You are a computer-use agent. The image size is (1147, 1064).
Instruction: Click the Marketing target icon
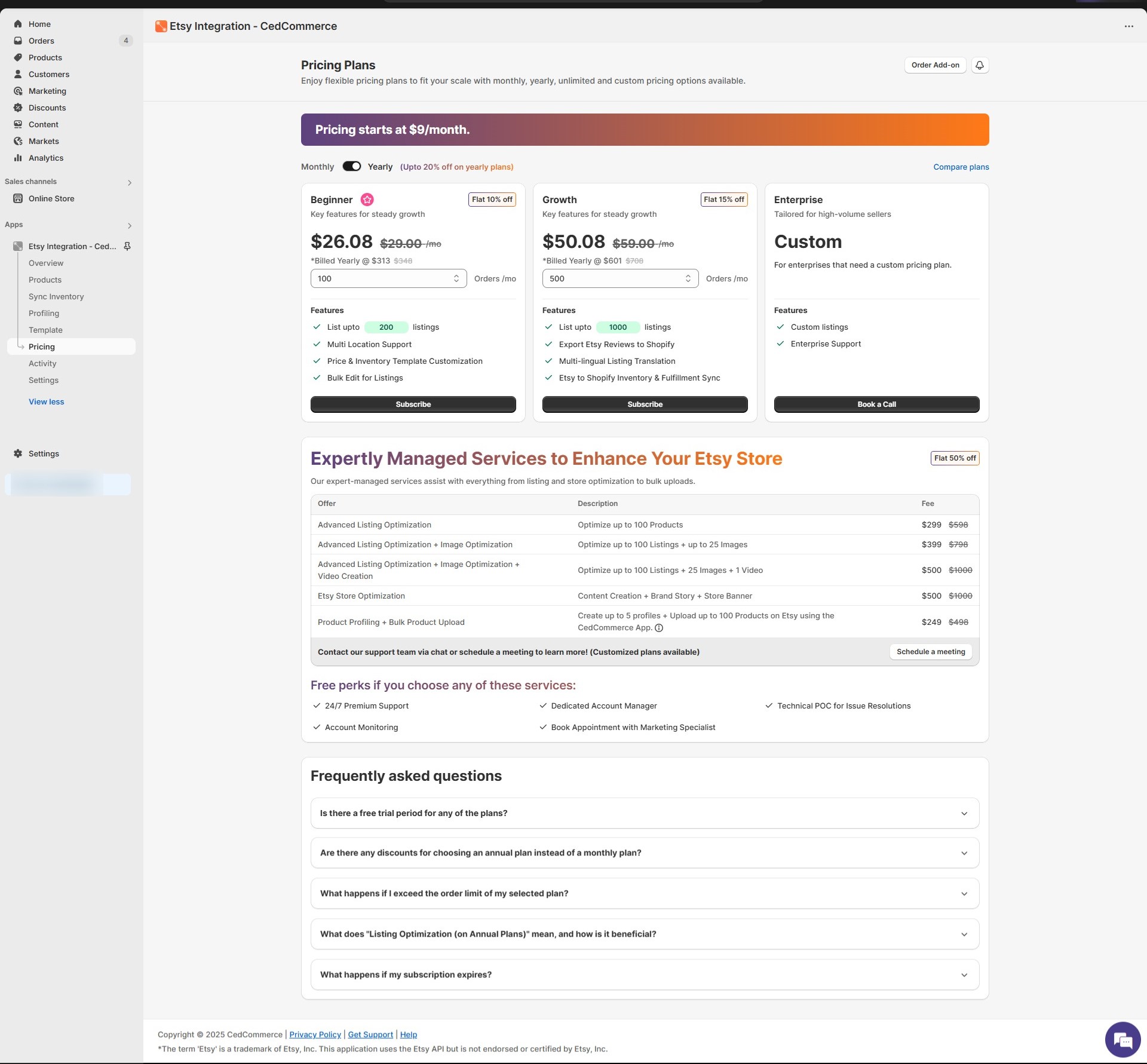[x=18, y=91]
